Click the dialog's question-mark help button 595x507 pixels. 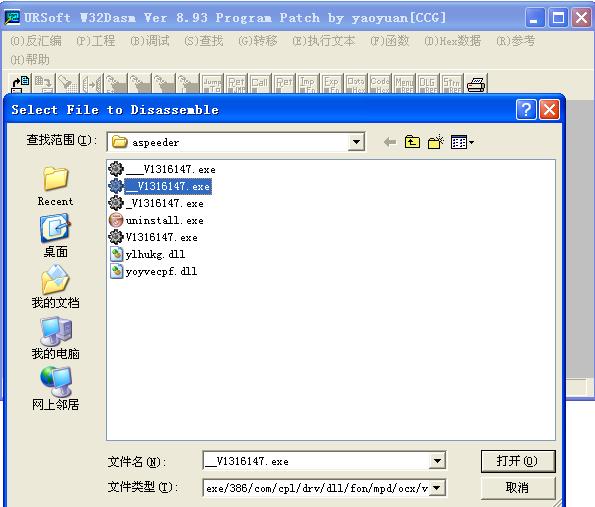pyautogui.click(x=526, y=110)
